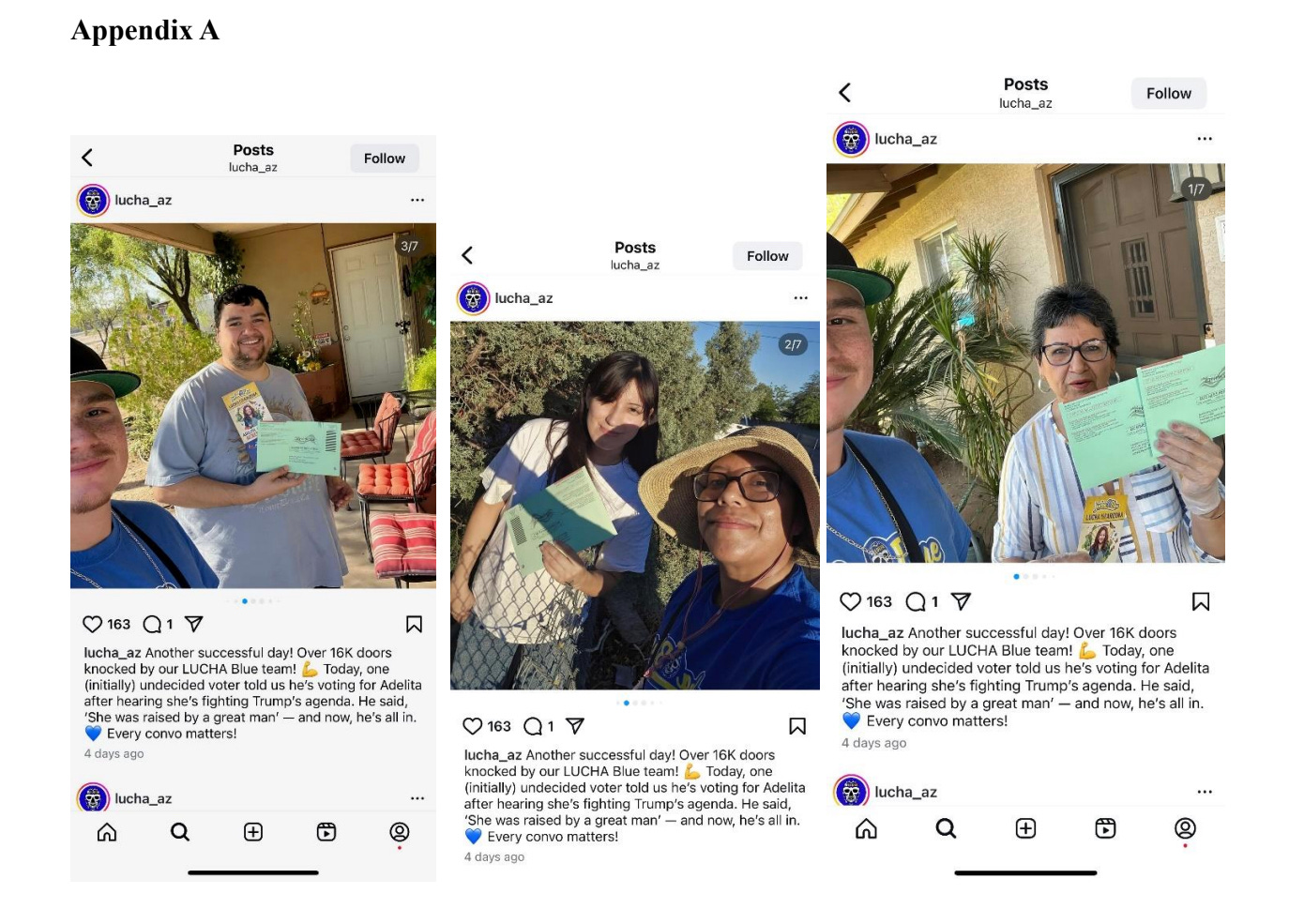Open three-dot options on middle post
The image size is (1289, 924).
[x=800, y=298]
